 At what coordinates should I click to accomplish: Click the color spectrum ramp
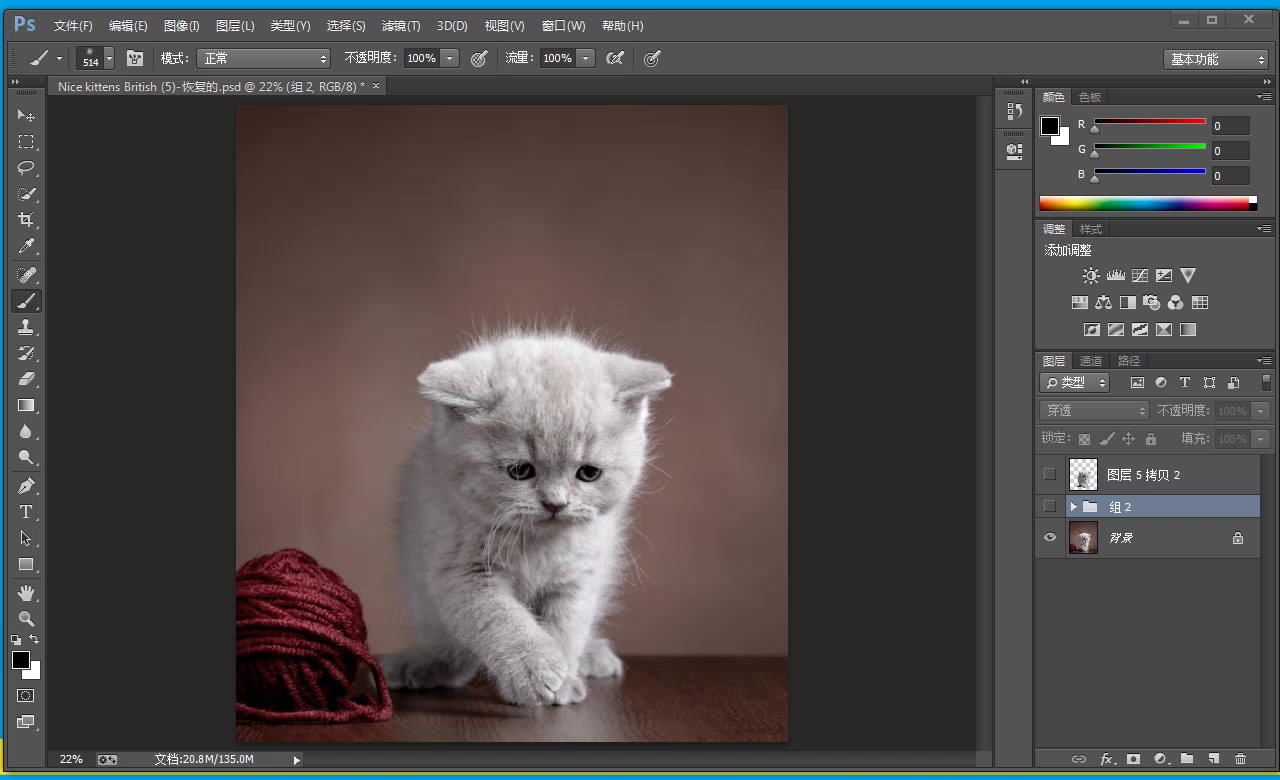[x=1148, y=203]
